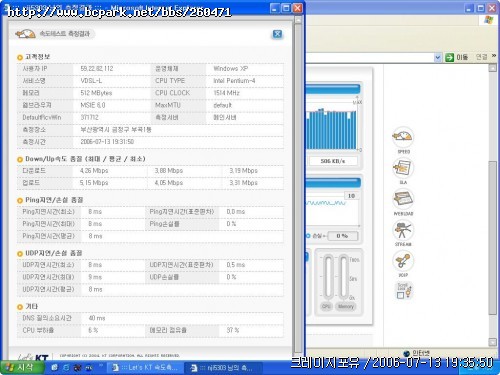This screenshot has width=500, height=375.
Task: Open the WEBLOAD test icon
Action: coord(403,199)
